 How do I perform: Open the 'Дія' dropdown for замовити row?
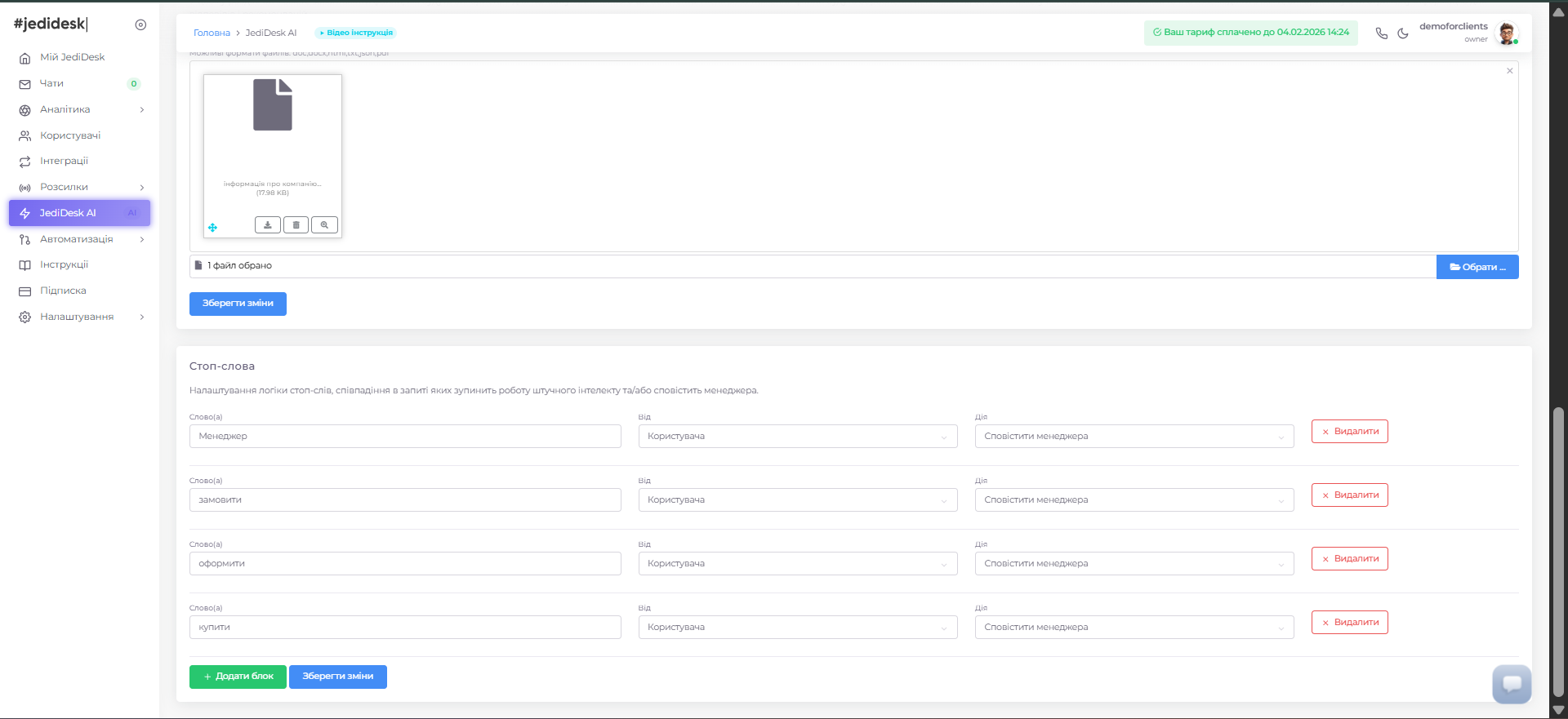[1134, 500]
